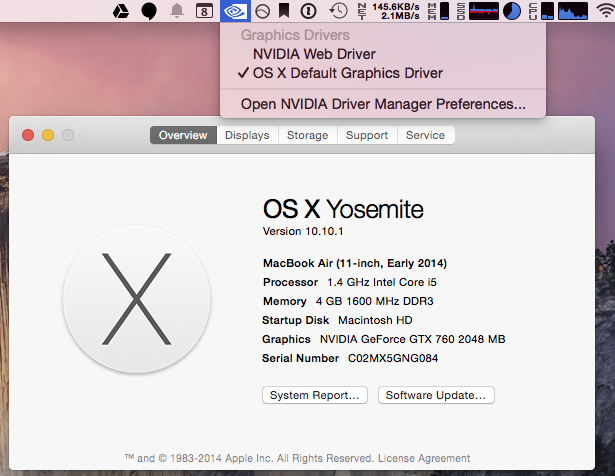Open the calendar icon showing 8

(204, 11)
